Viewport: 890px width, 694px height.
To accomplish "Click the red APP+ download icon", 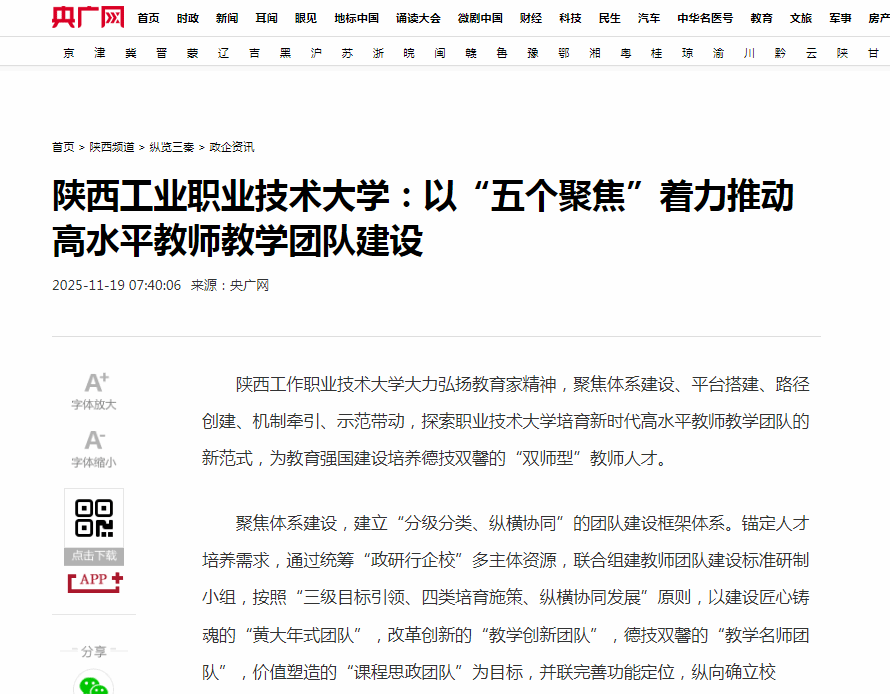I will 95,580.
